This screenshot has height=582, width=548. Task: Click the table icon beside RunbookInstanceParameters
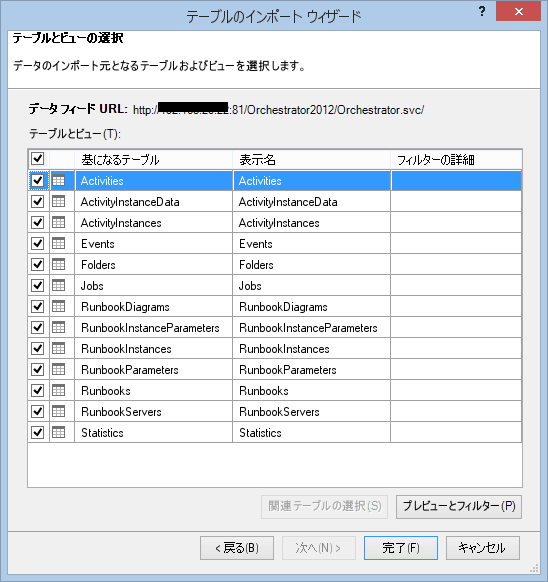58,327
